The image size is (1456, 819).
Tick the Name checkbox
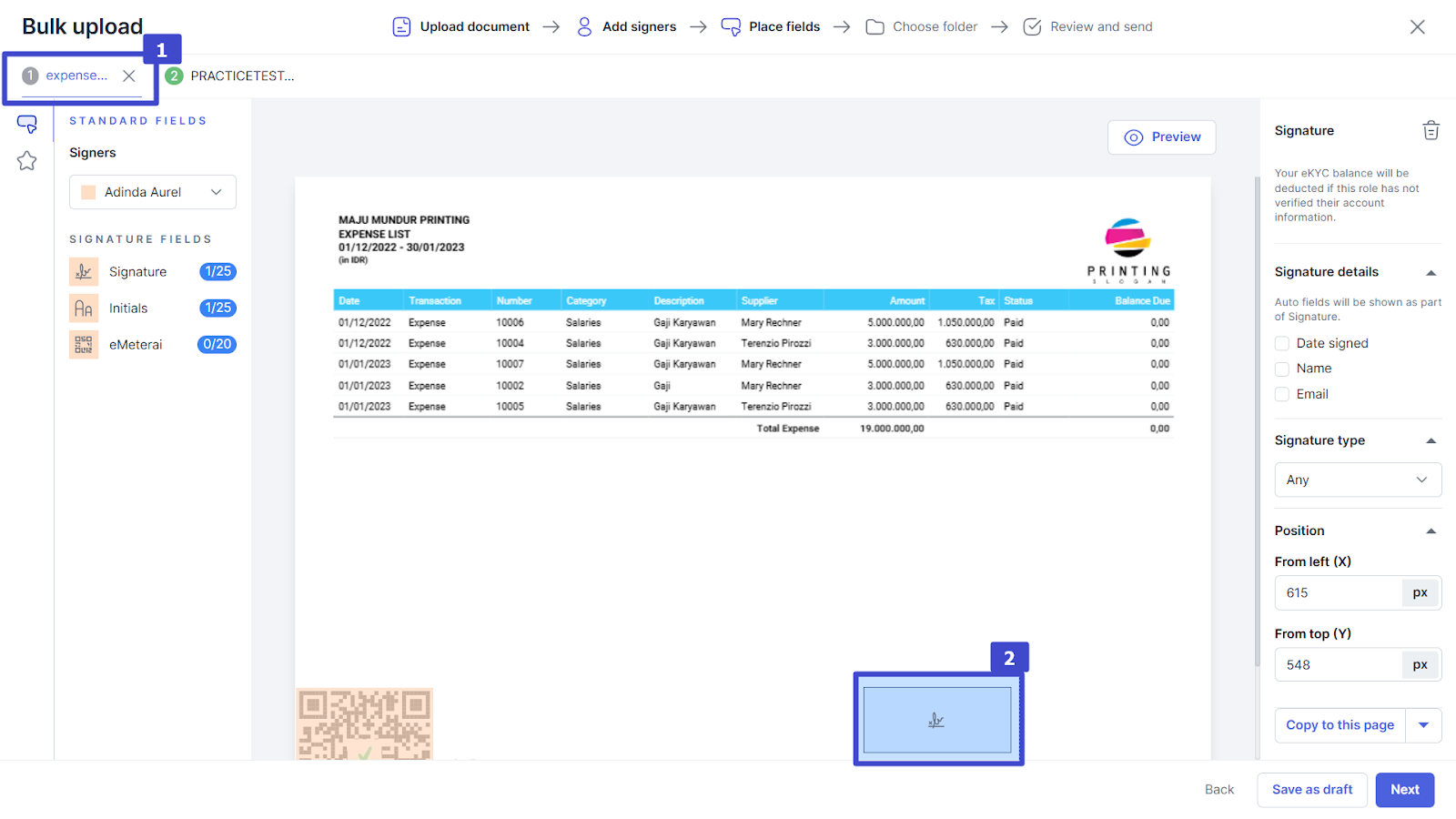(x=1282, y=369)
